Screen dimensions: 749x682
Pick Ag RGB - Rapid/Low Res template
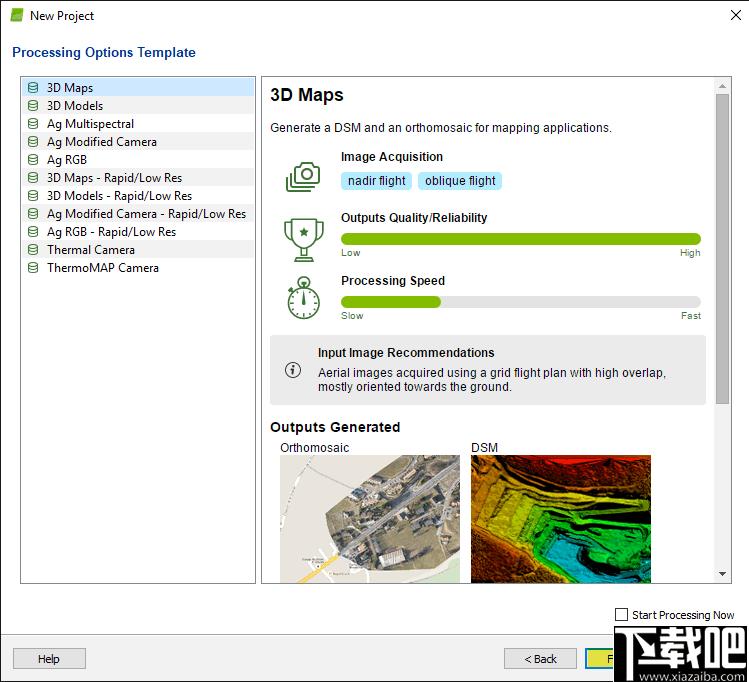[x=138, y=232]
